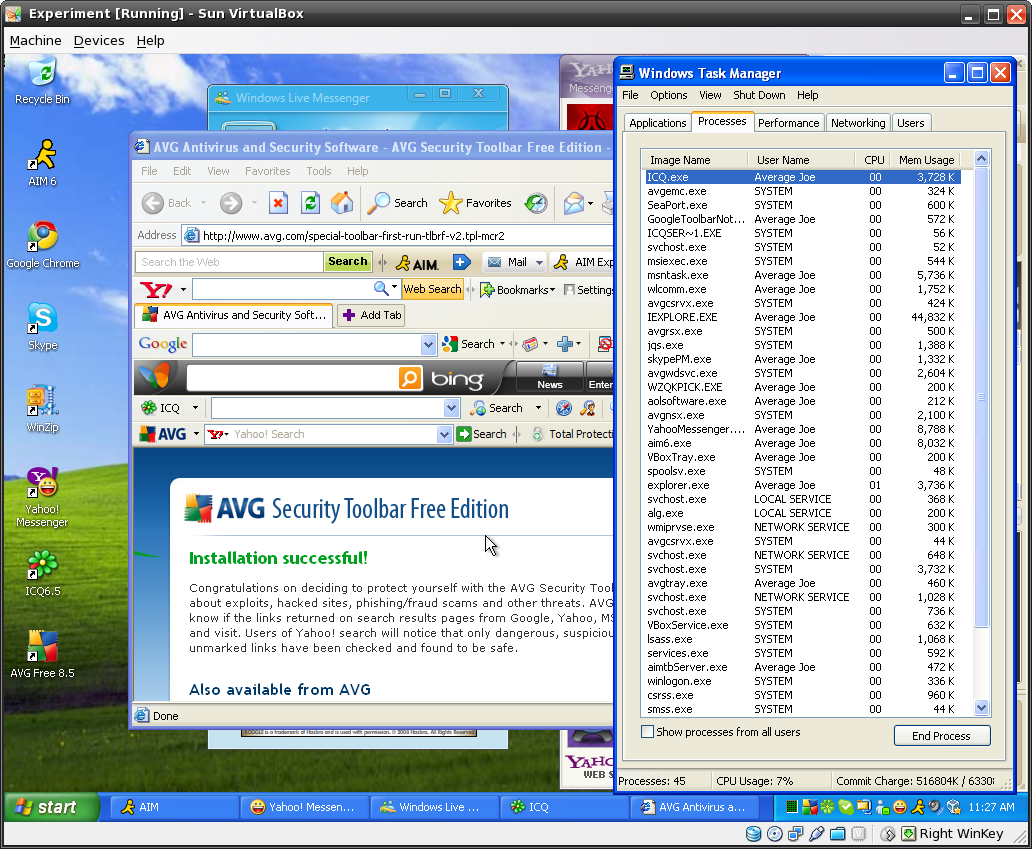Expand ICQ toolbar search field dropdown
1032x849 pixels.
coord(451,408)
